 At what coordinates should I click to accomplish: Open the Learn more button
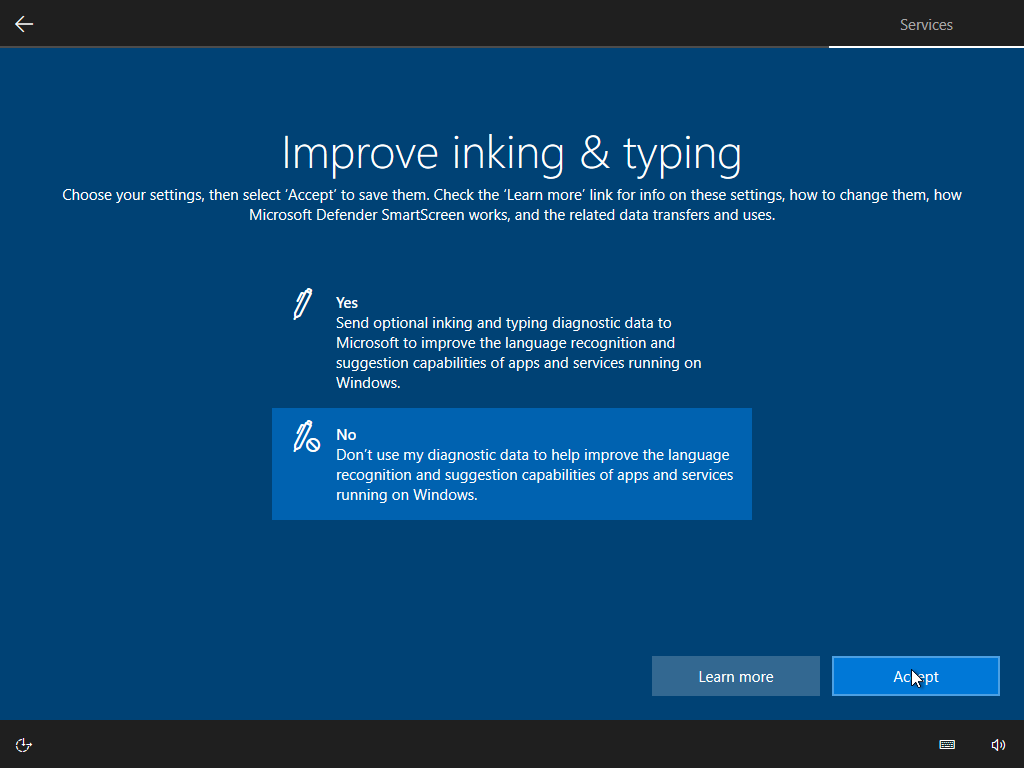735,676
